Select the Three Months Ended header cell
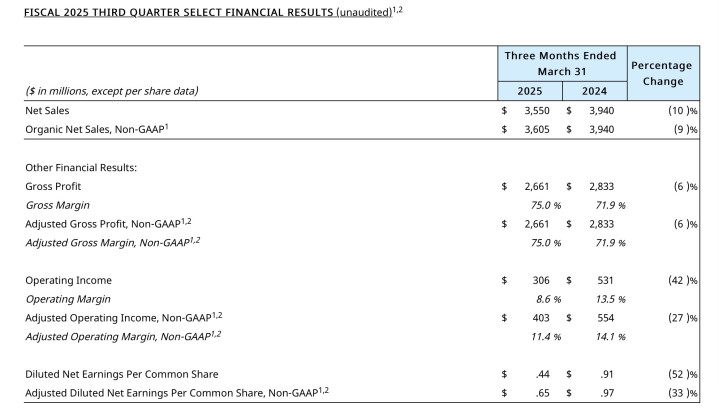This screenshot has width=719, height=416. pos(562,64)
